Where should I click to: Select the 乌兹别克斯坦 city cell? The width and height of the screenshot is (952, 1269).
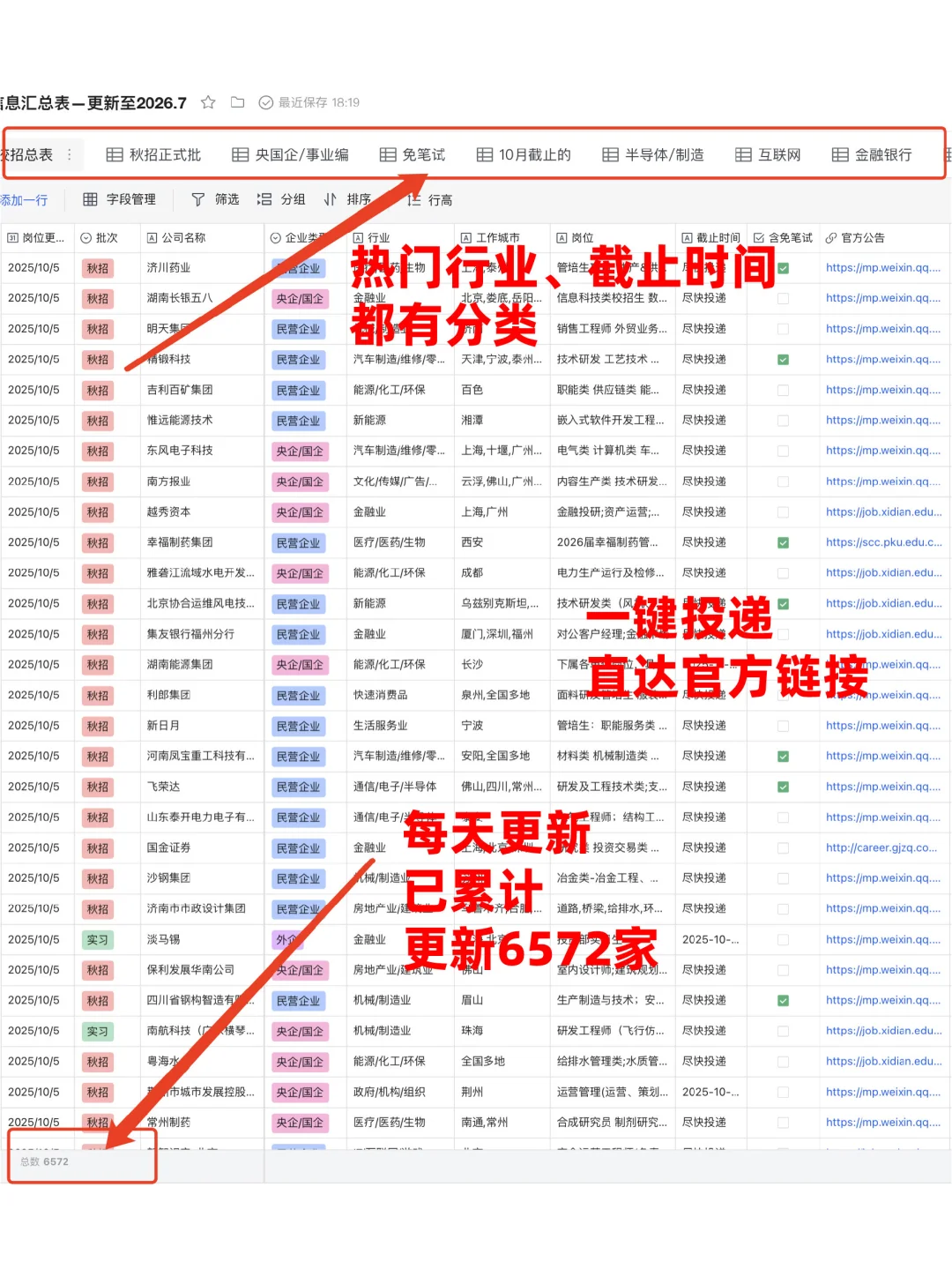tap(502, 603)
